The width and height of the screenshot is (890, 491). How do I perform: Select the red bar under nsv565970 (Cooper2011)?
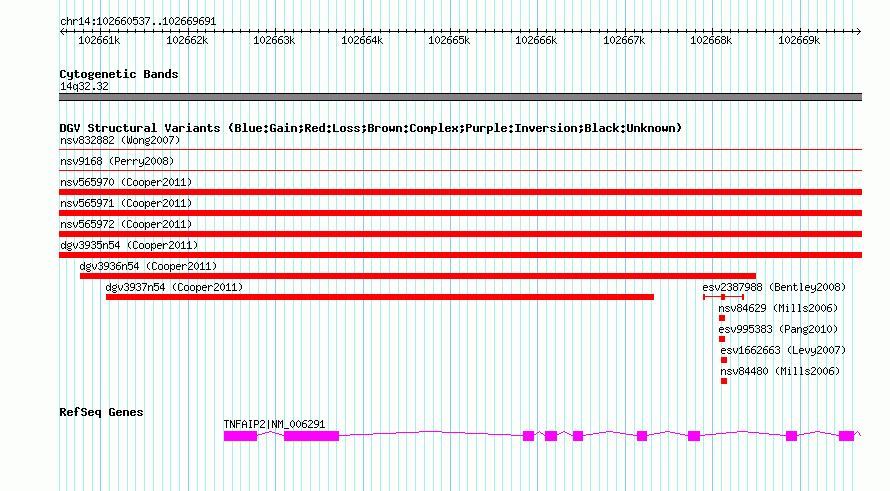460,192
